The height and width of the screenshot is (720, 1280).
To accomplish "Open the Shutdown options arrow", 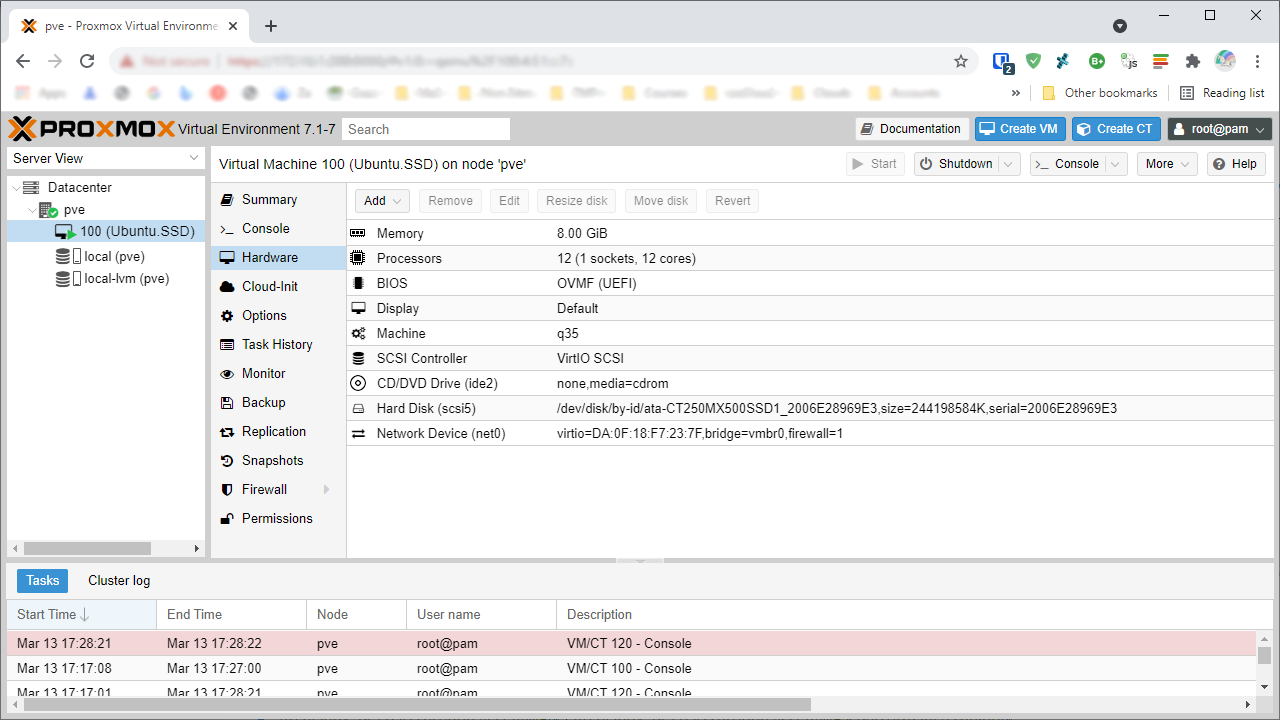I will 1009,164.
